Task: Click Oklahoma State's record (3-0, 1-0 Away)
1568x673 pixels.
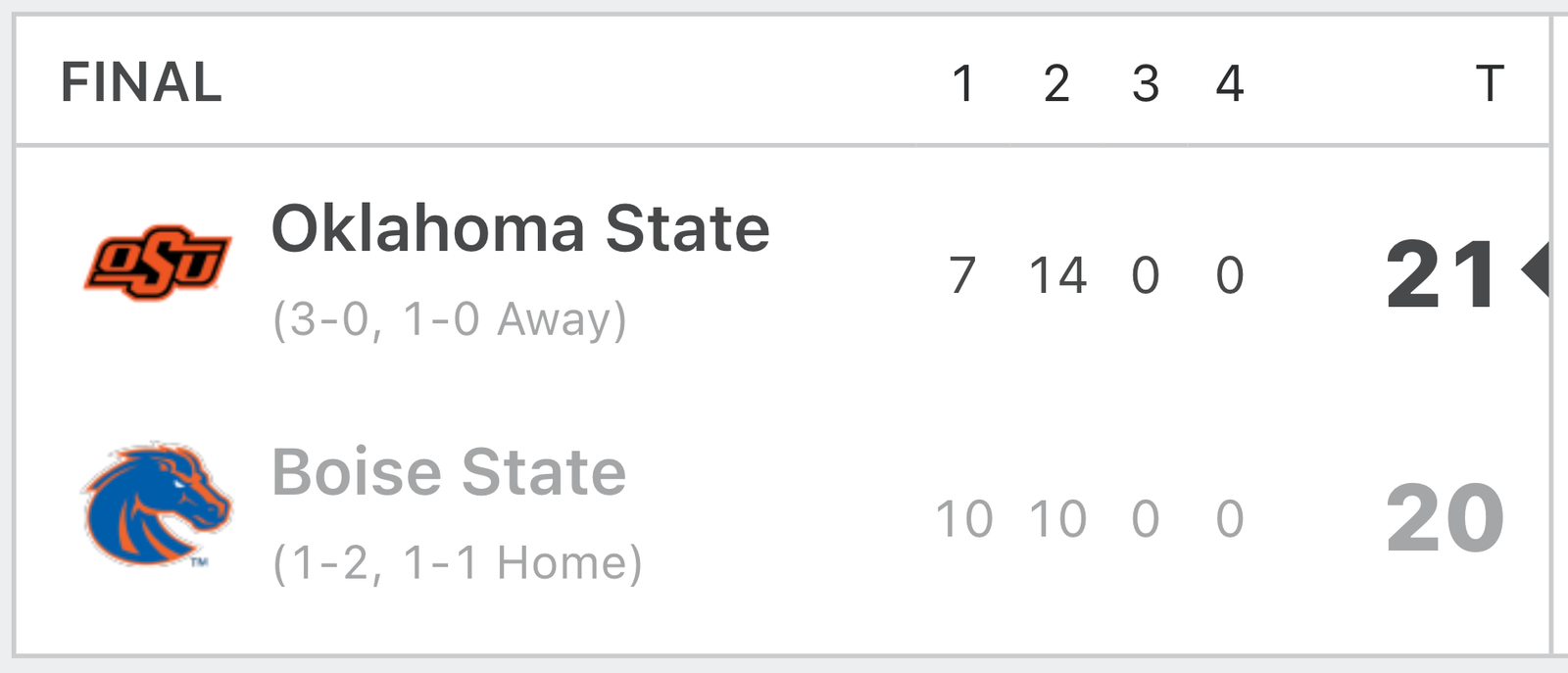Action: pos(450,319)
